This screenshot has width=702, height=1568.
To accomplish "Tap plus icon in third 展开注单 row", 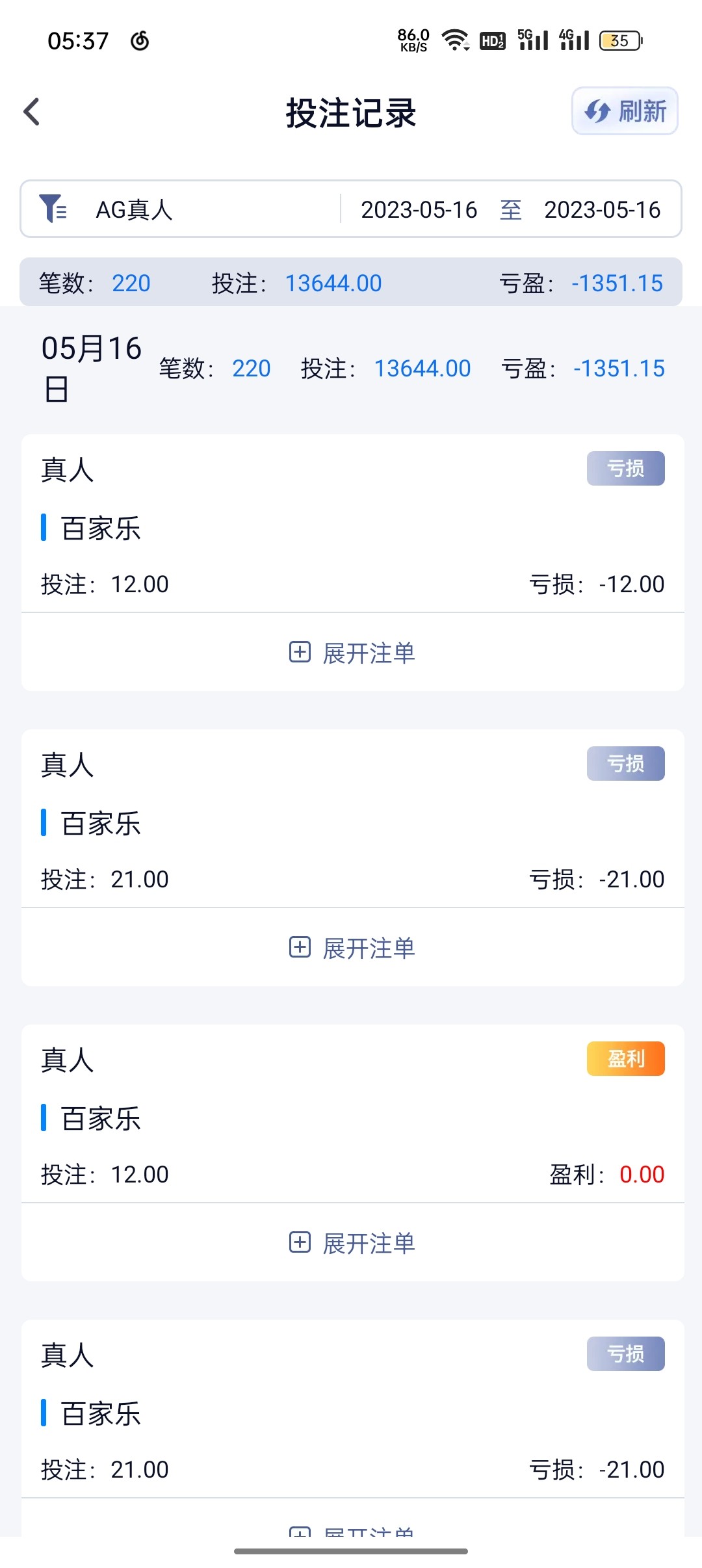I will (x=300, y=1242).
